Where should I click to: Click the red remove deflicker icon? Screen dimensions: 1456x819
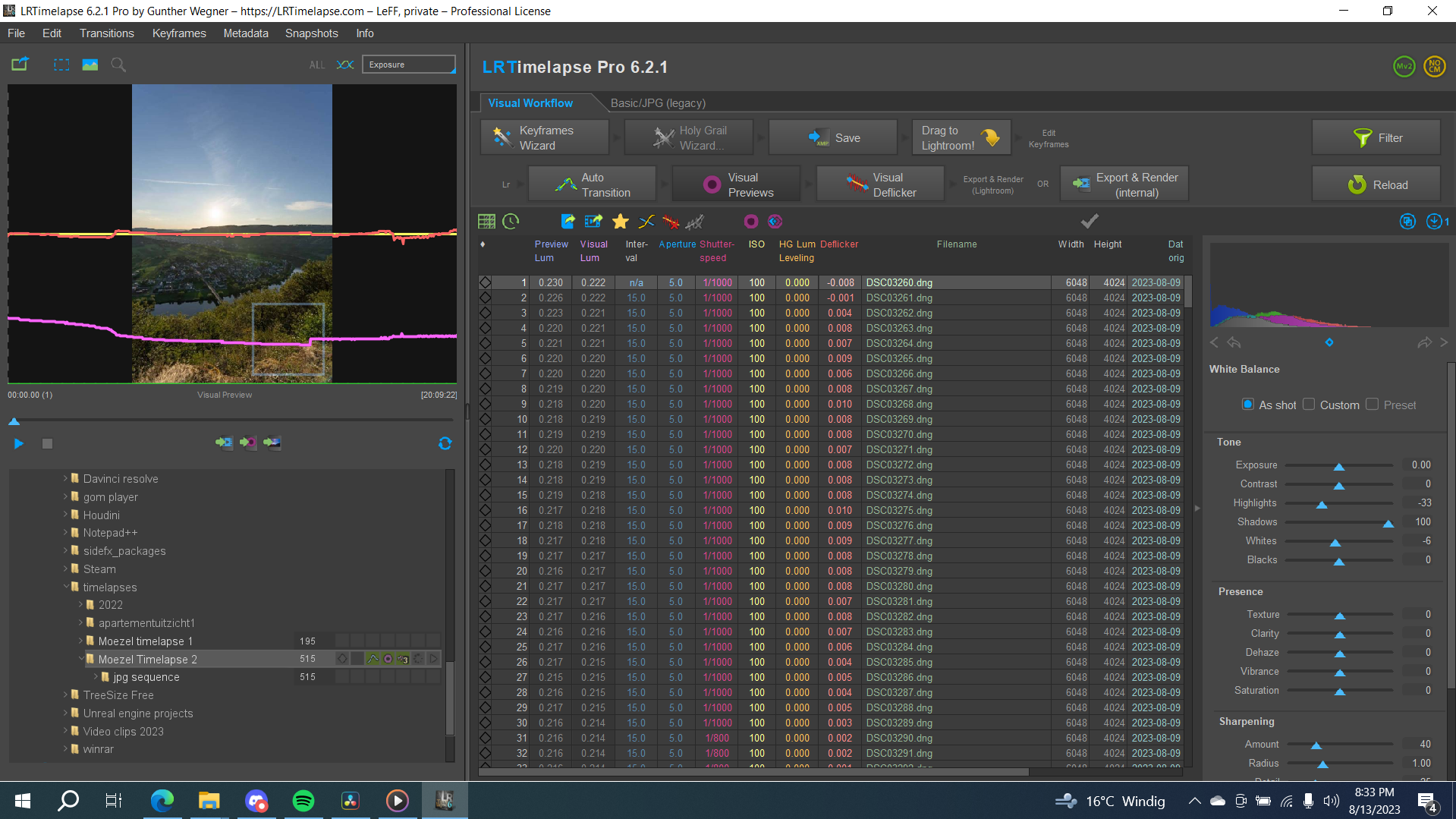[x=671, y=222]
